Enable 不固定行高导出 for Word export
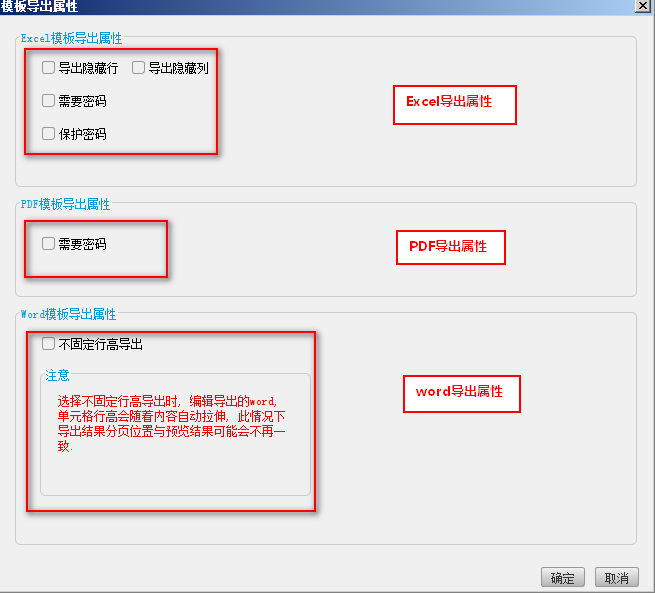 click(x=48, y=344)
